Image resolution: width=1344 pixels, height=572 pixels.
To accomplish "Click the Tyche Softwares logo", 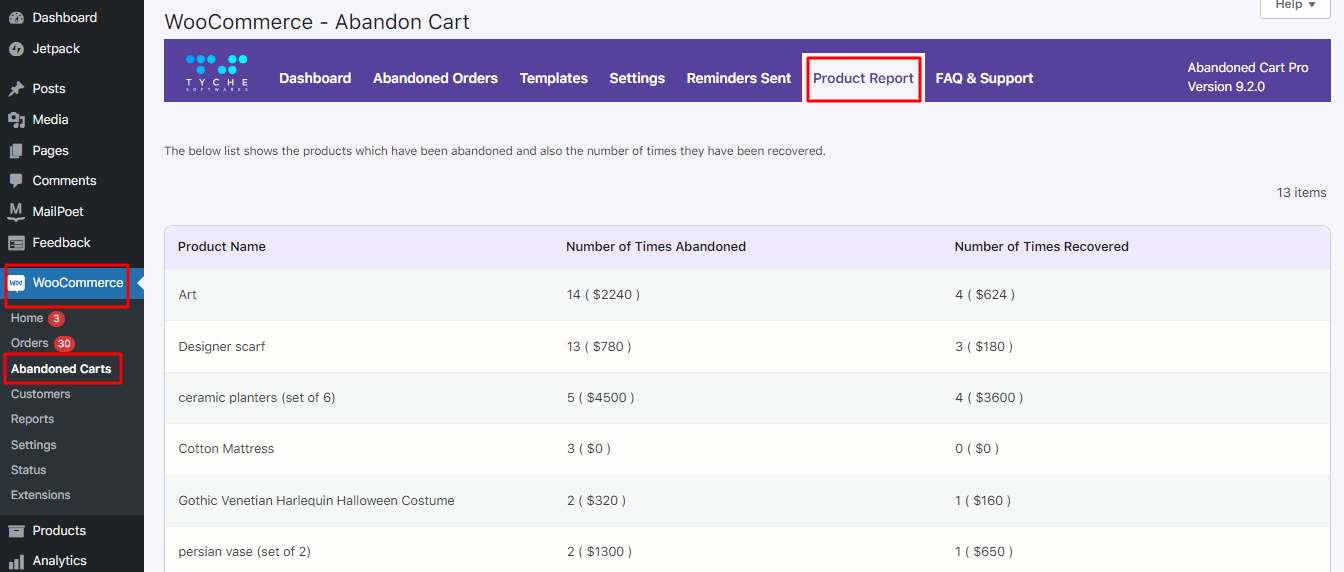I will pos(217,74).
